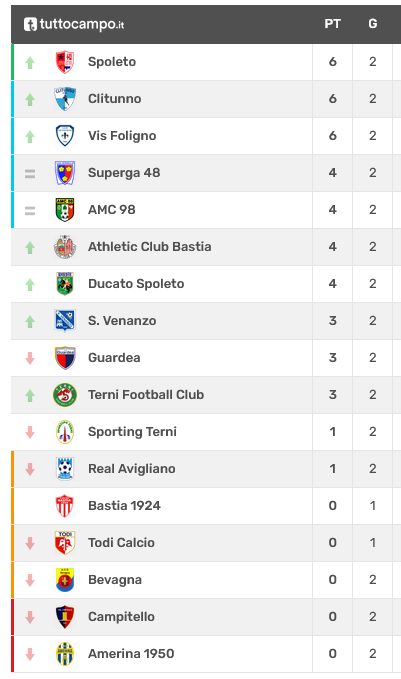Click the green up arrow beside Spoleto
Image resolution: width=401 pixels, height=679 pixels.
coord(30,63)
